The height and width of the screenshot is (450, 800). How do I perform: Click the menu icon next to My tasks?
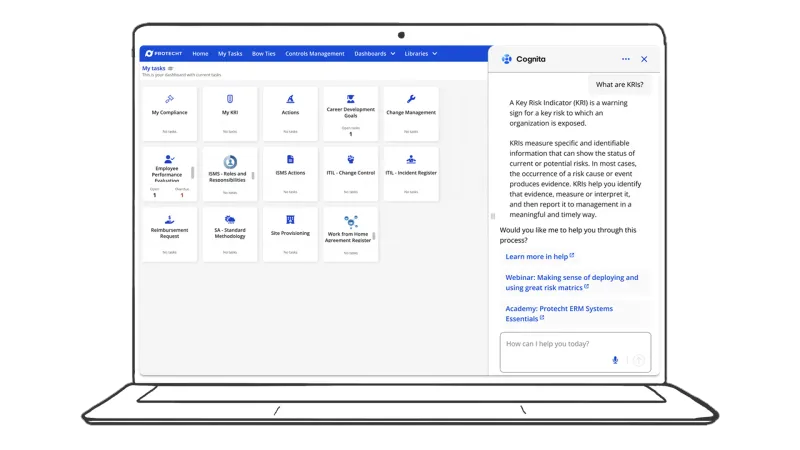click(x=170, y=68)
